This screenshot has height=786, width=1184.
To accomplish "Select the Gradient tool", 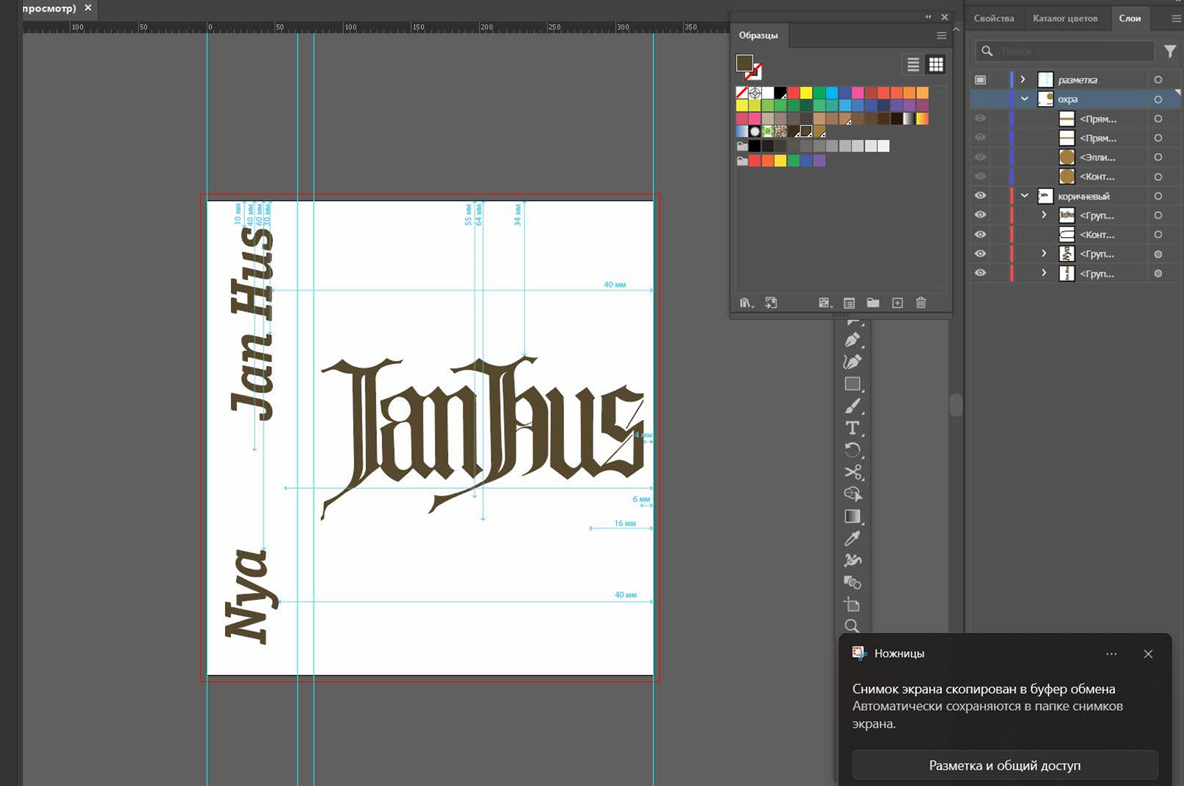I will (x=853, y=516).
